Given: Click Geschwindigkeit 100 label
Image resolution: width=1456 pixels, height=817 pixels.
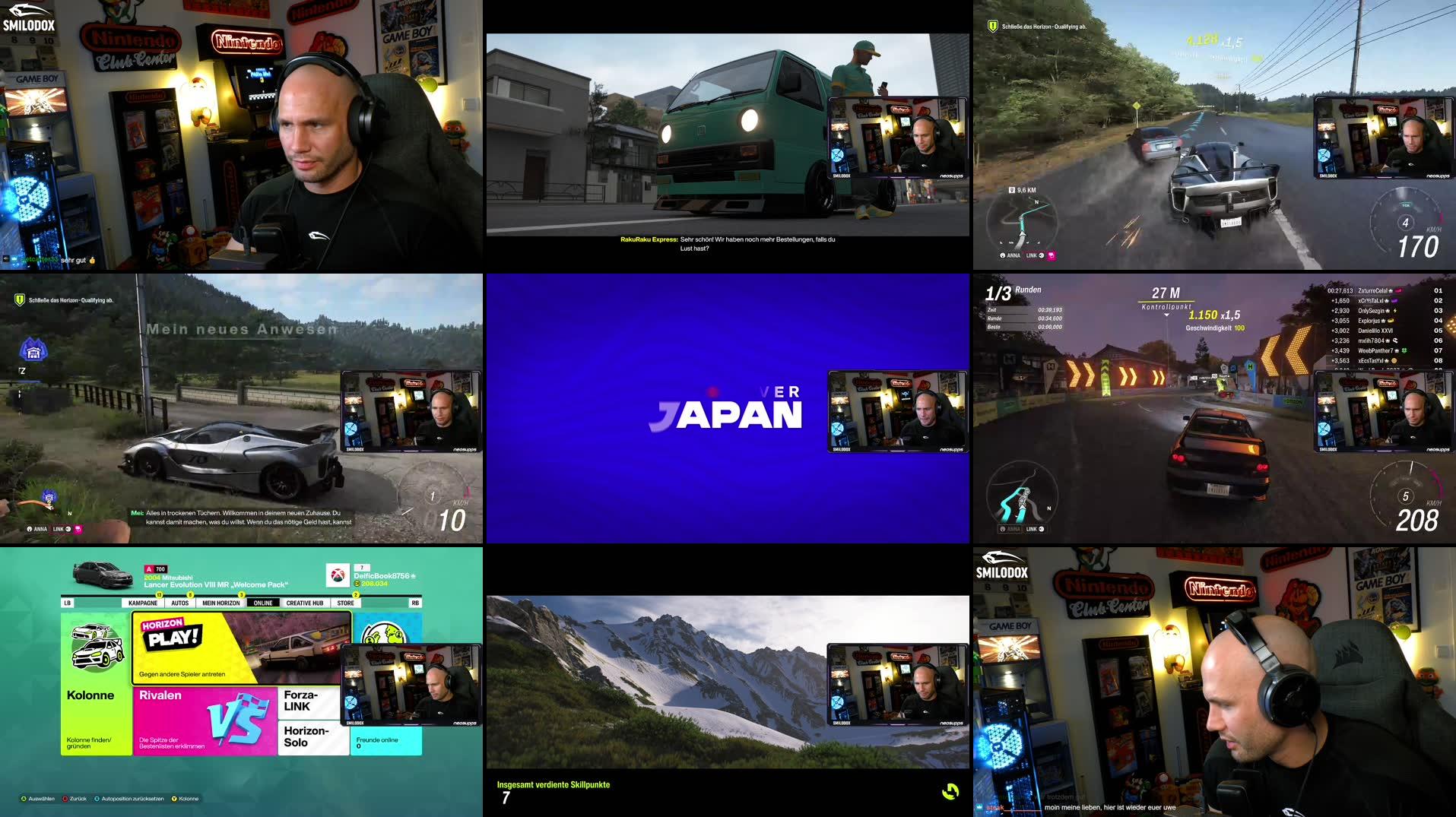Looking at the screenshot, I should coord(1215,328).
